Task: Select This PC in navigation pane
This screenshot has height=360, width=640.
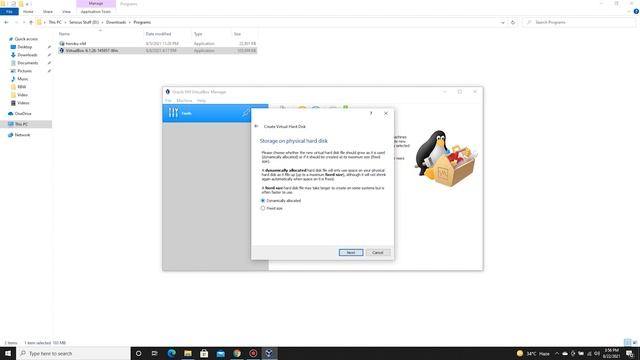Action: (x=22, y=124)
